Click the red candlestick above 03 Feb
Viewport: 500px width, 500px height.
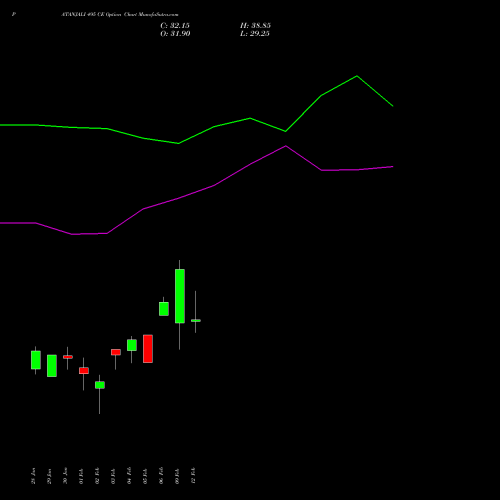coord(116,352)
